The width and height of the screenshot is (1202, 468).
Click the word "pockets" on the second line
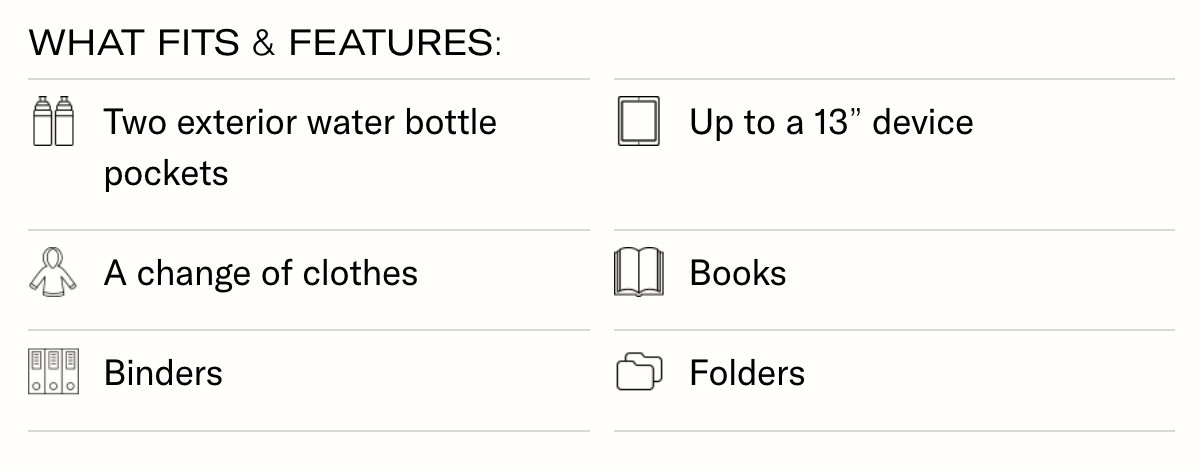(166, 173)
